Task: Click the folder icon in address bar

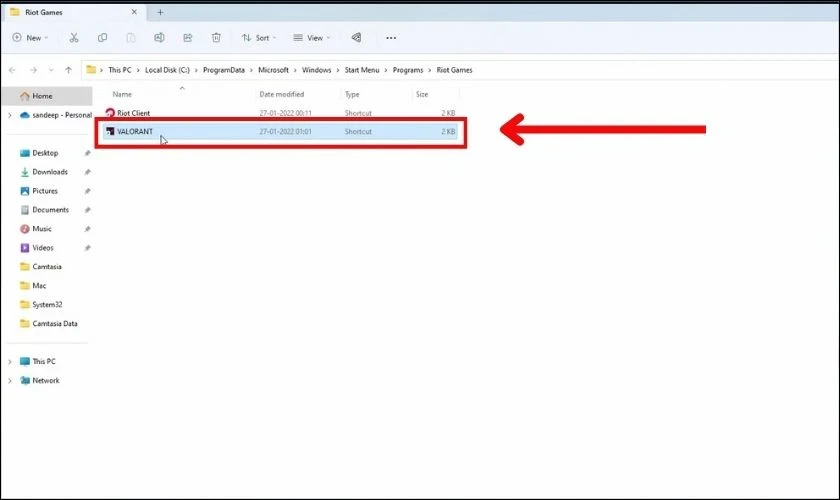Action: tap(91, 70)
